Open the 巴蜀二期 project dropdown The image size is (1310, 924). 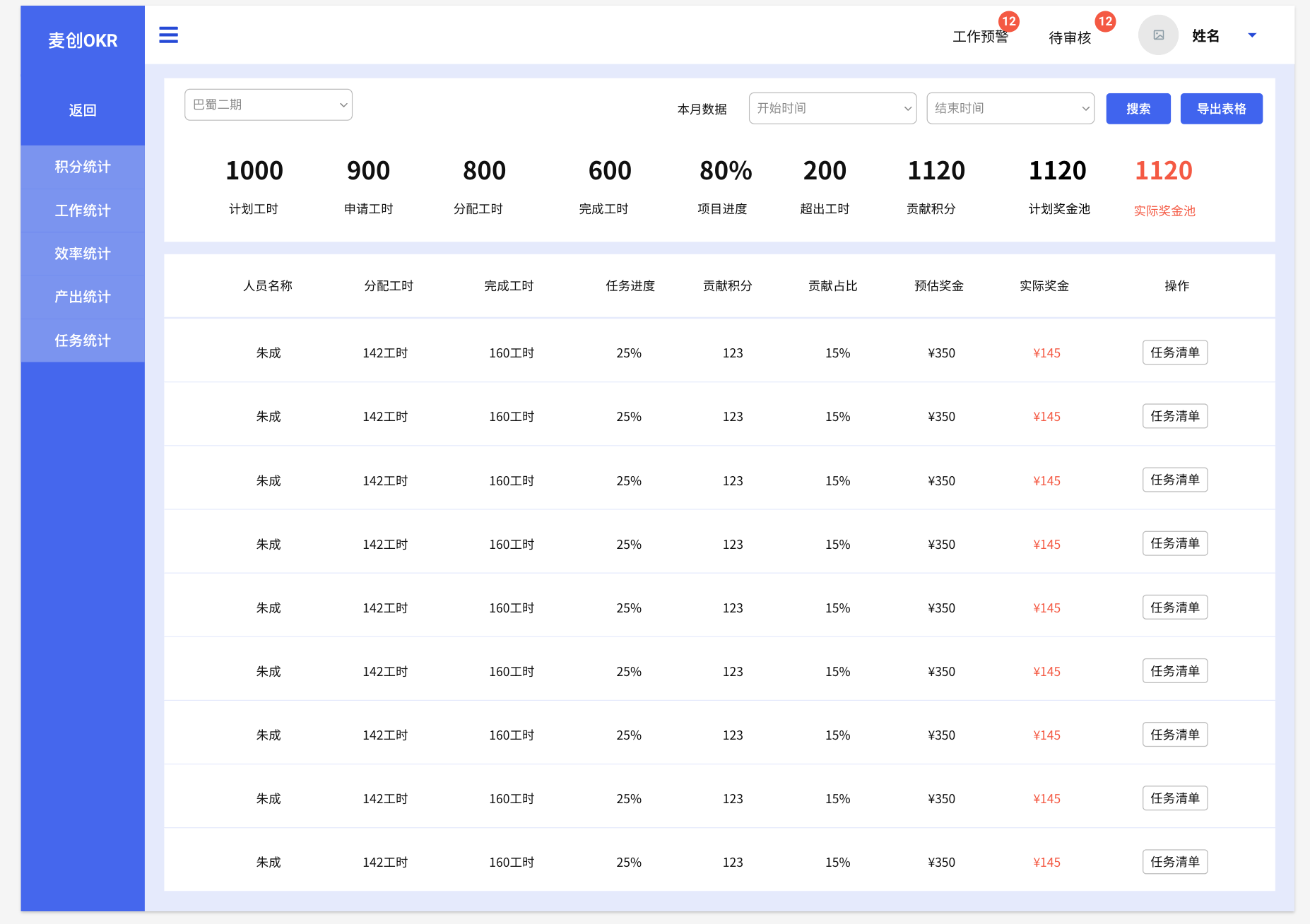pyautogui.click(x=269, y=105)
